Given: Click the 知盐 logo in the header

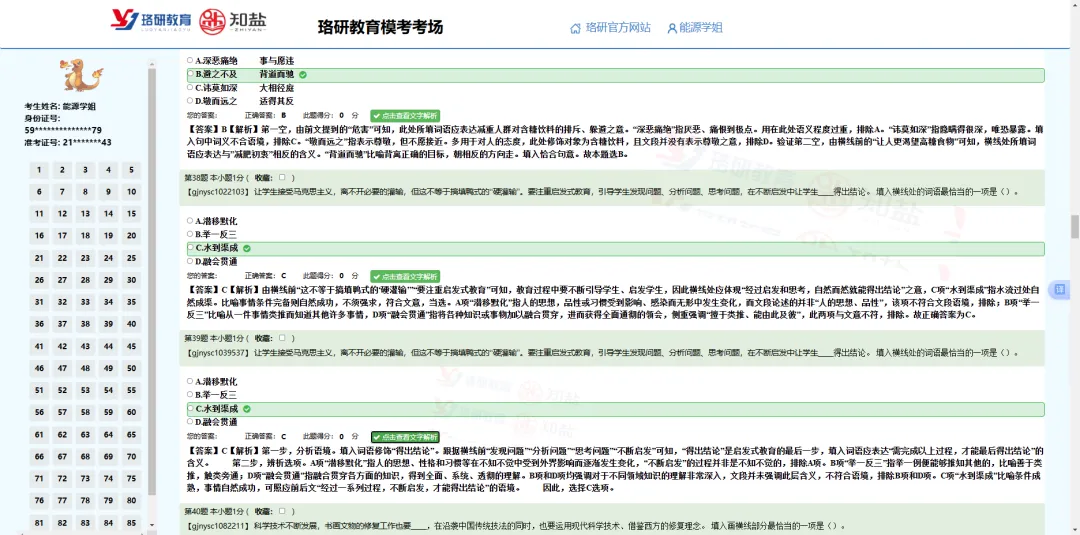Looking at the screenshot, I should click(x=233, y=21).
